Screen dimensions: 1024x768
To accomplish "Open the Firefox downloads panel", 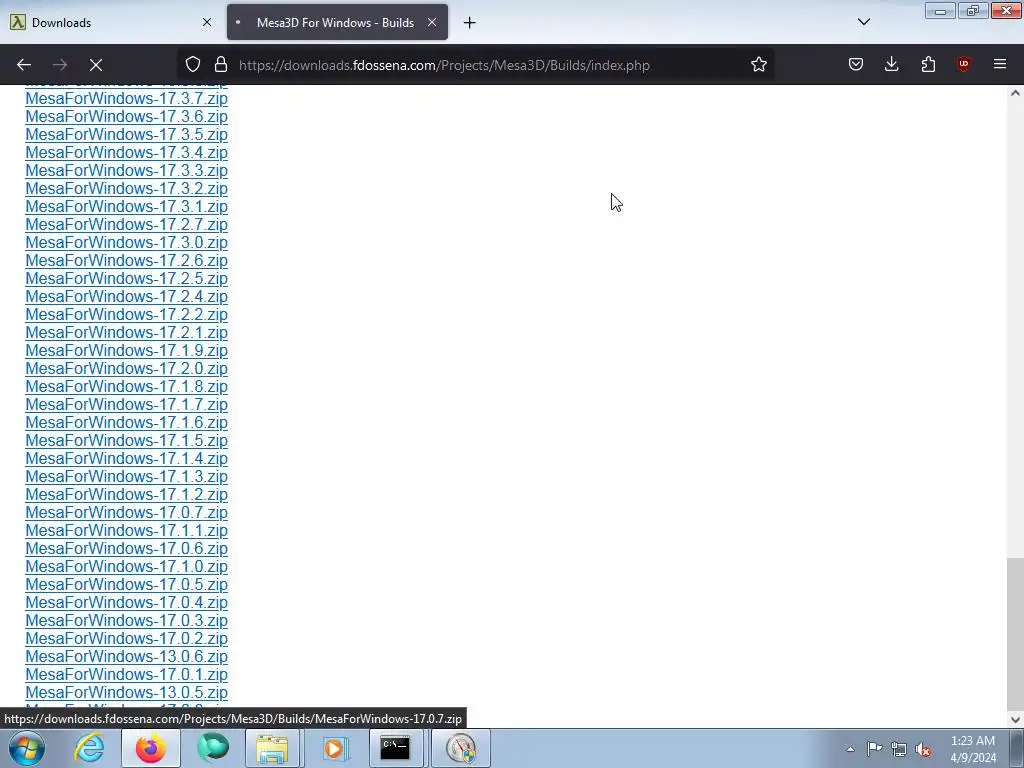I will (891, 65).
